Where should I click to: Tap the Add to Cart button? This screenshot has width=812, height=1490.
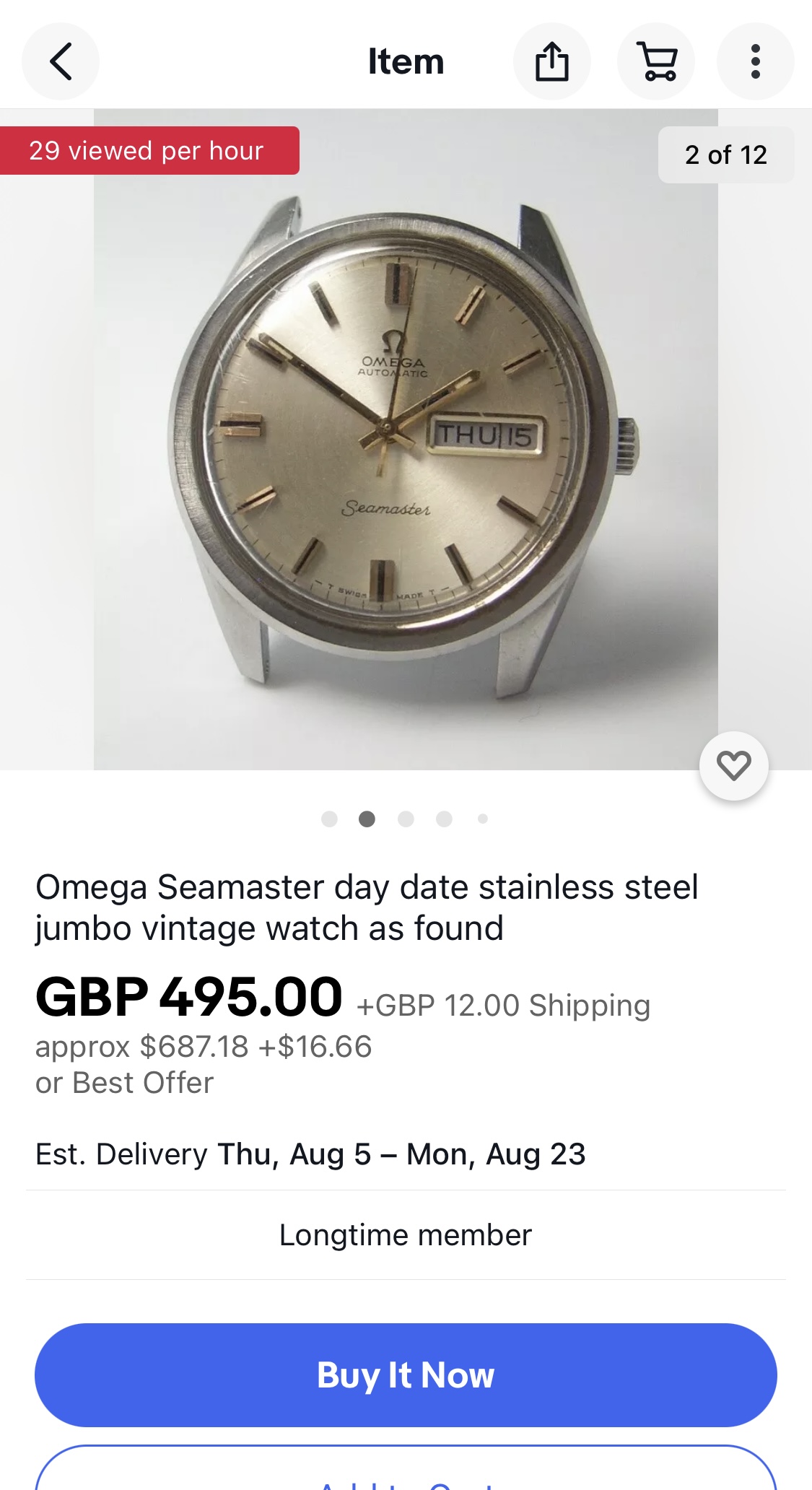[x=406, y=1473]
